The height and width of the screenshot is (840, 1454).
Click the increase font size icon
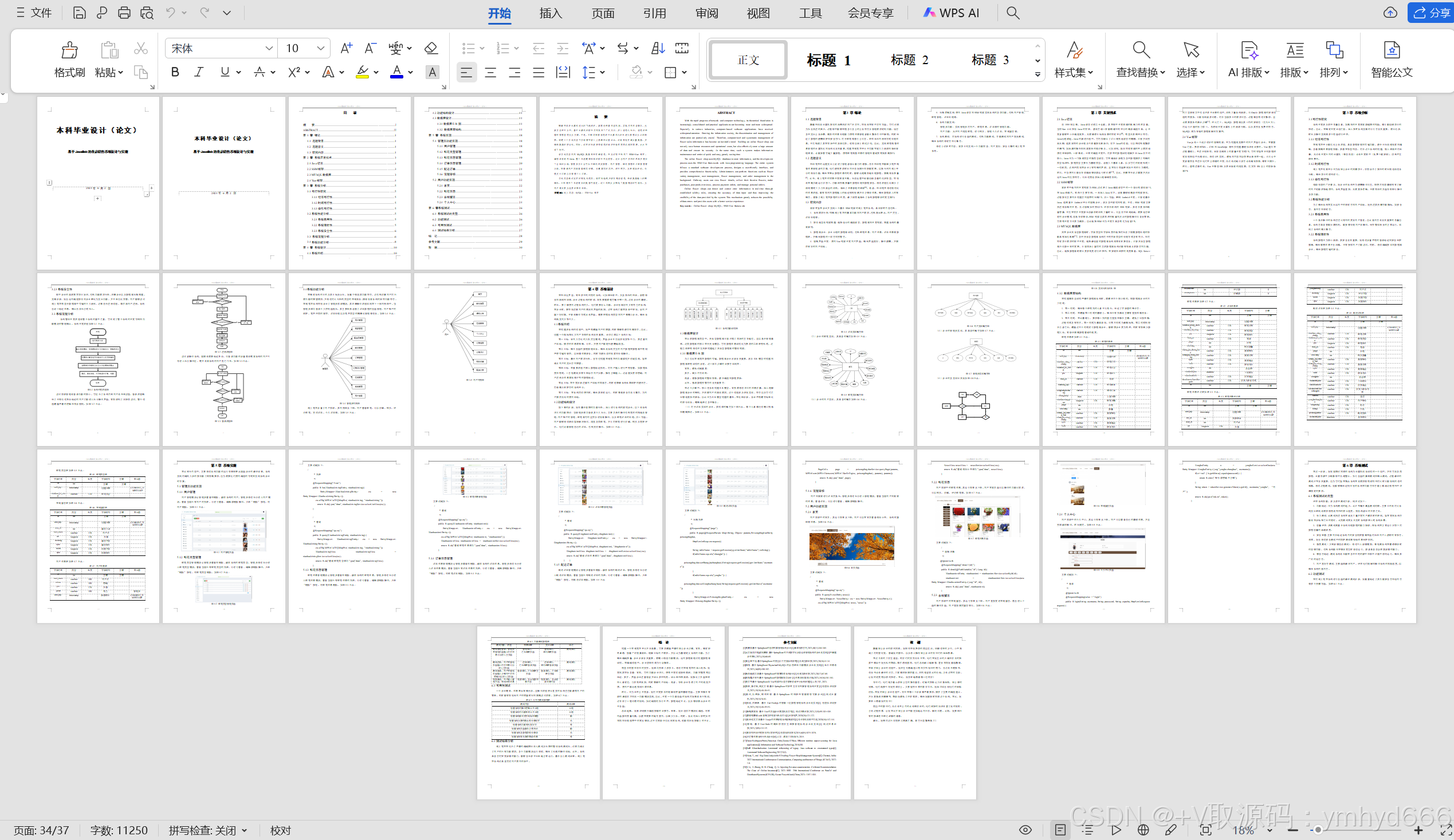click(346, 49)
